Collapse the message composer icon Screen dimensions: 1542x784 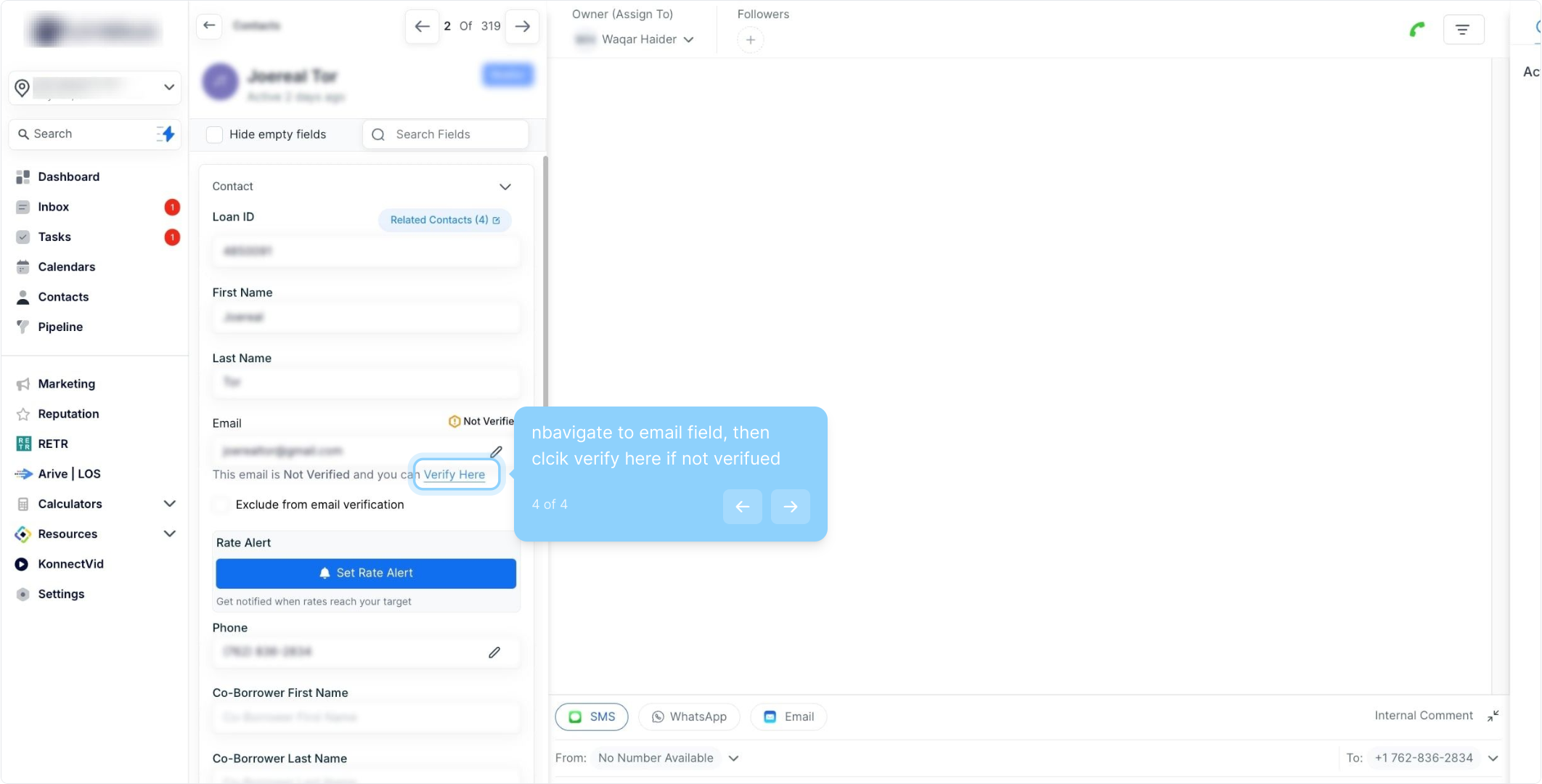pyautogui.click(x=1493, y=716)
